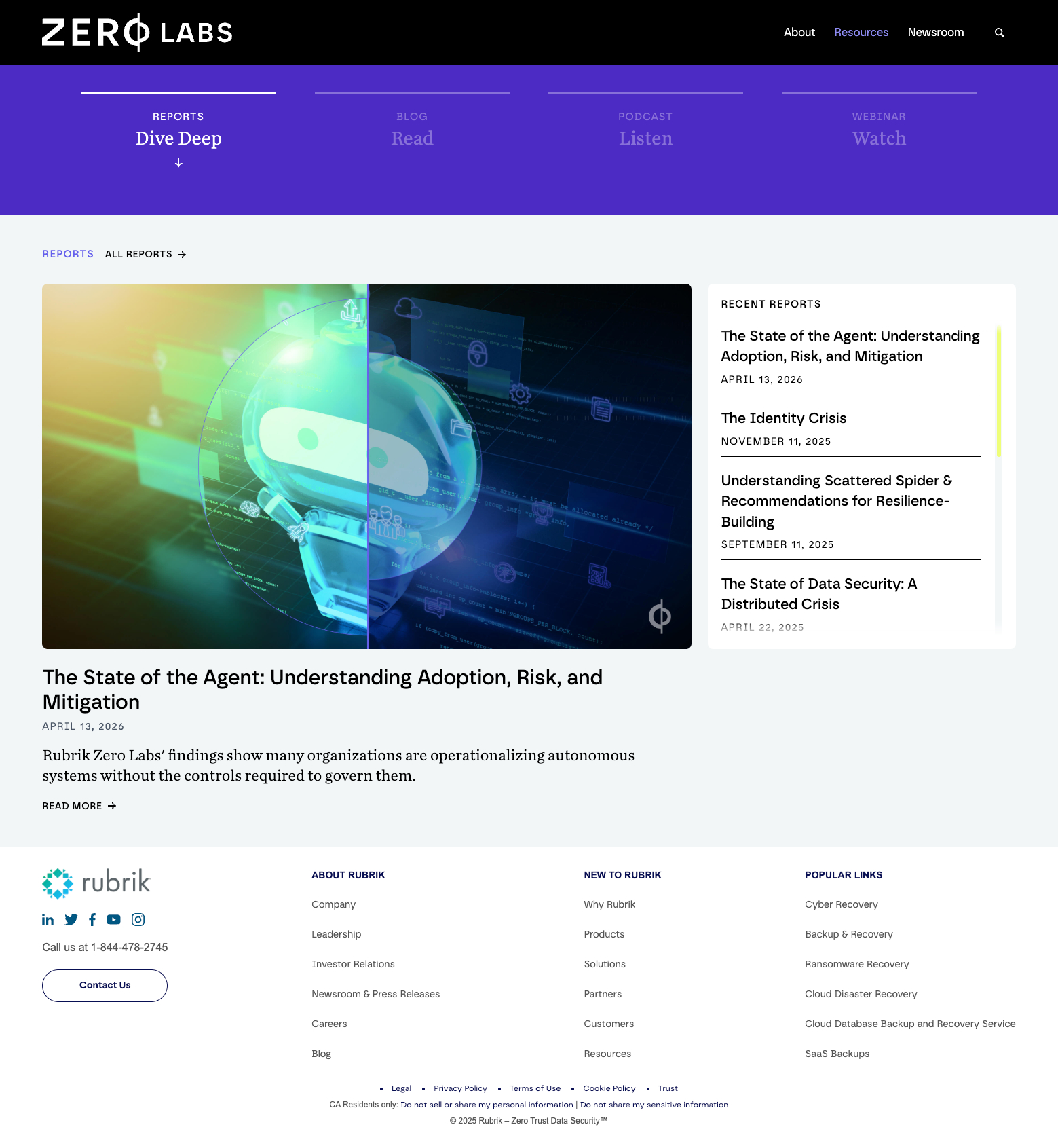Open Rubrik's YouTube icon
Image resolution: width=1058 pixels, height=1148 pixels.
click(113, 919)
